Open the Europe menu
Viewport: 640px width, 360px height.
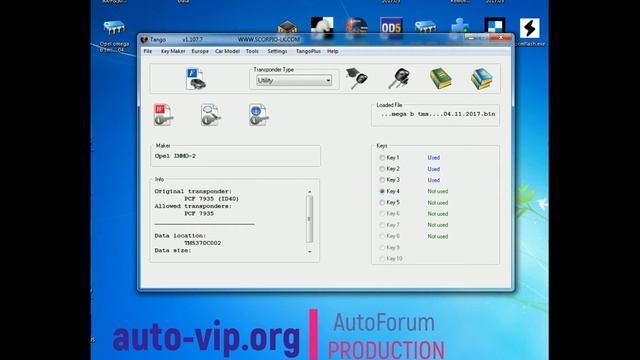point(200,51)
